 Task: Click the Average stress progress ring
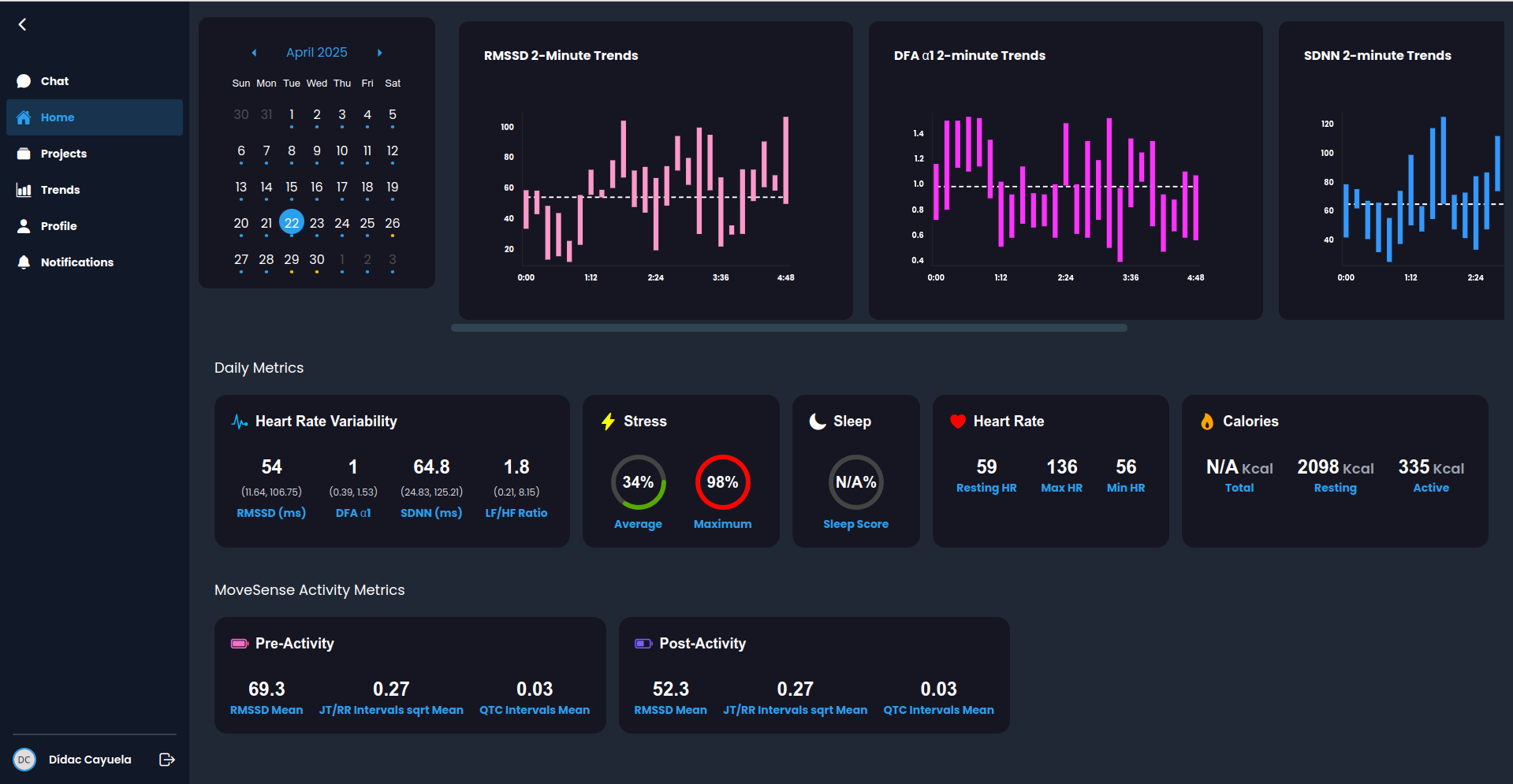[x=638, y=481]
